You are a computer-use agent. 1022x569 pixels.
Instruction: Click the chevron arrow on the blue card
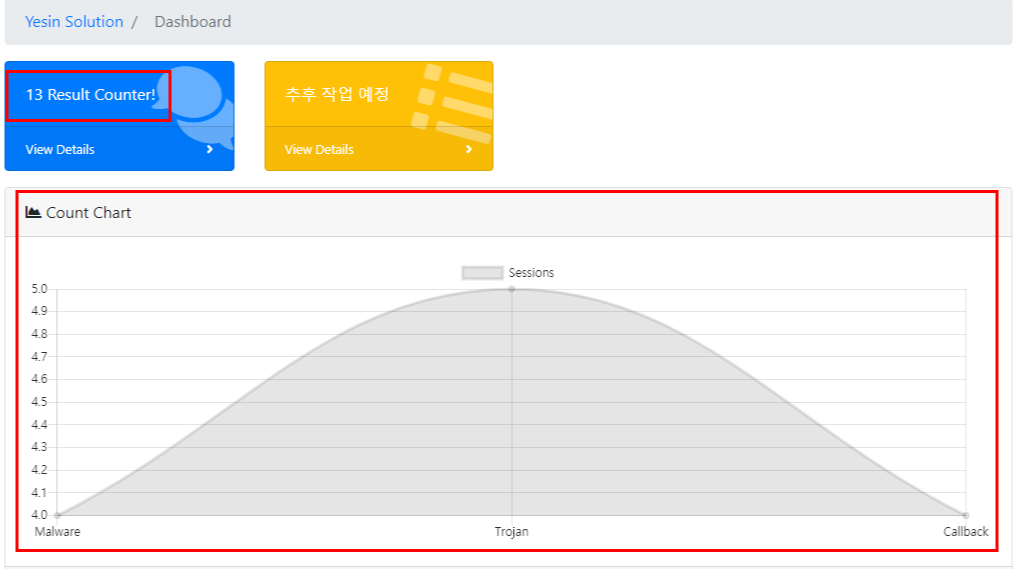tap(210, 149)
